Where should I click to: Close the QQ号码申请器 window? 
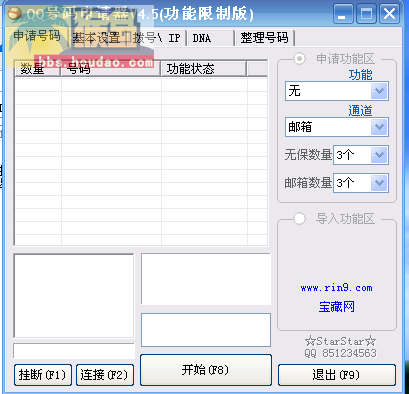[x=389, y=14]
